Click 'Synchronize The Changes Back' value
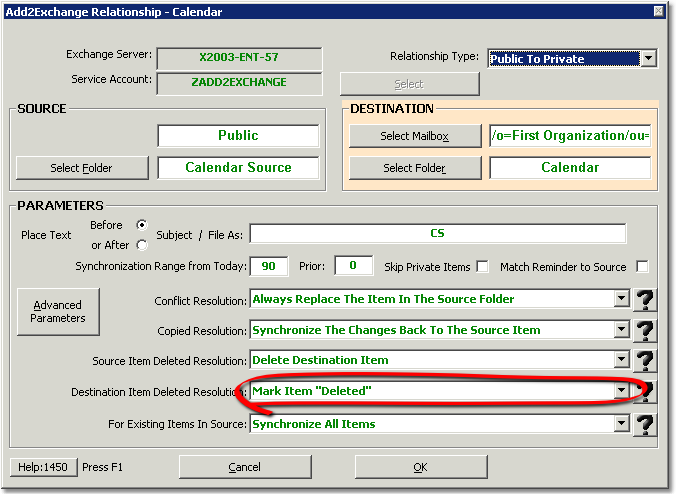This screenshot has height=496, width=676. tap(396, 330)
